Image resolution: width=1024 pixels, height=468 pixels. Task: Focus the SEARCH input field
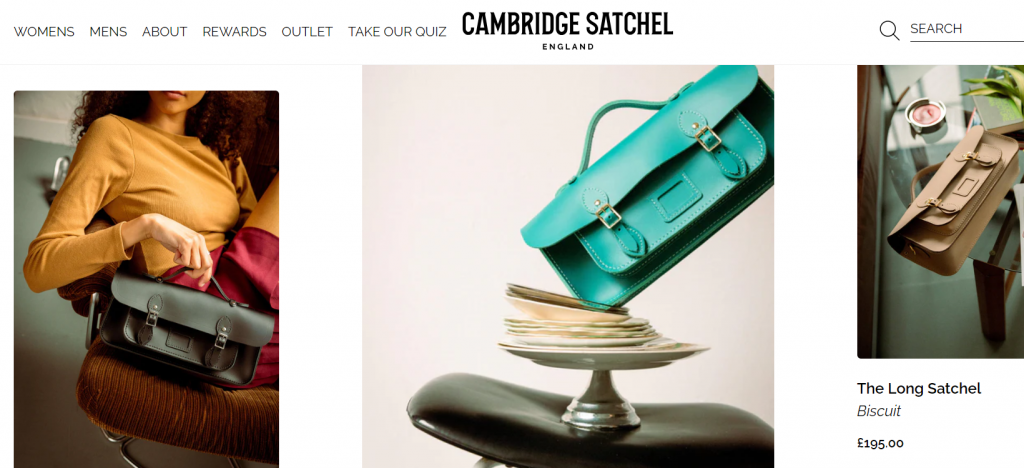967,29
